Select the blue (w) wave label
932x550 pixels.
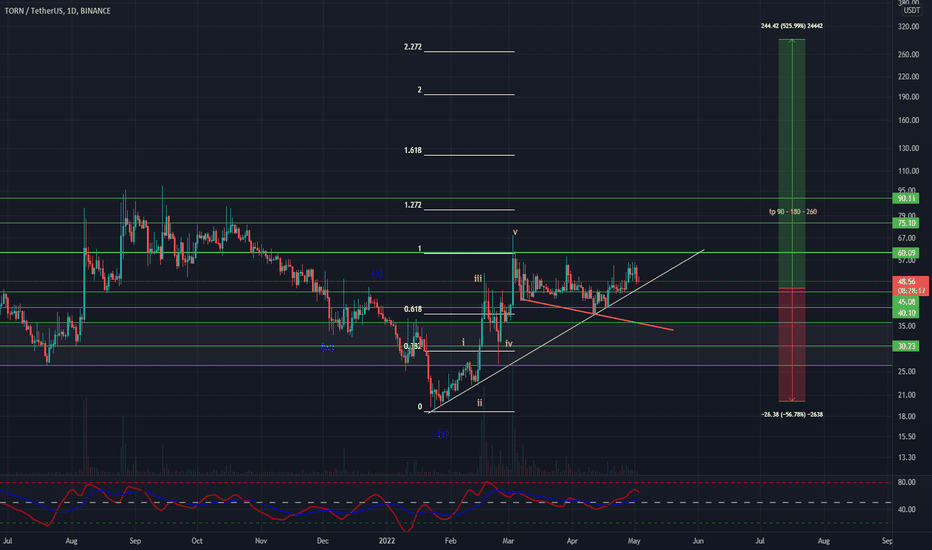327,347
